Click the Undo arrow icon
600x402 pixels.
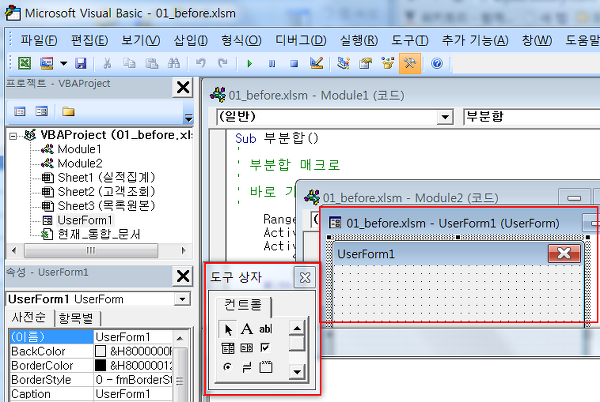(201, 63)
